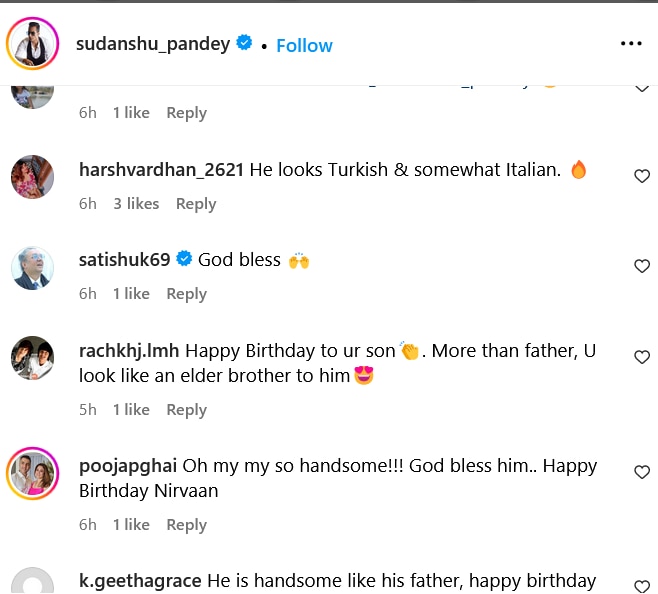Open satishuk69's profile avatar
Viewport: 658px width, 594px height.
[x=32, y=268]
